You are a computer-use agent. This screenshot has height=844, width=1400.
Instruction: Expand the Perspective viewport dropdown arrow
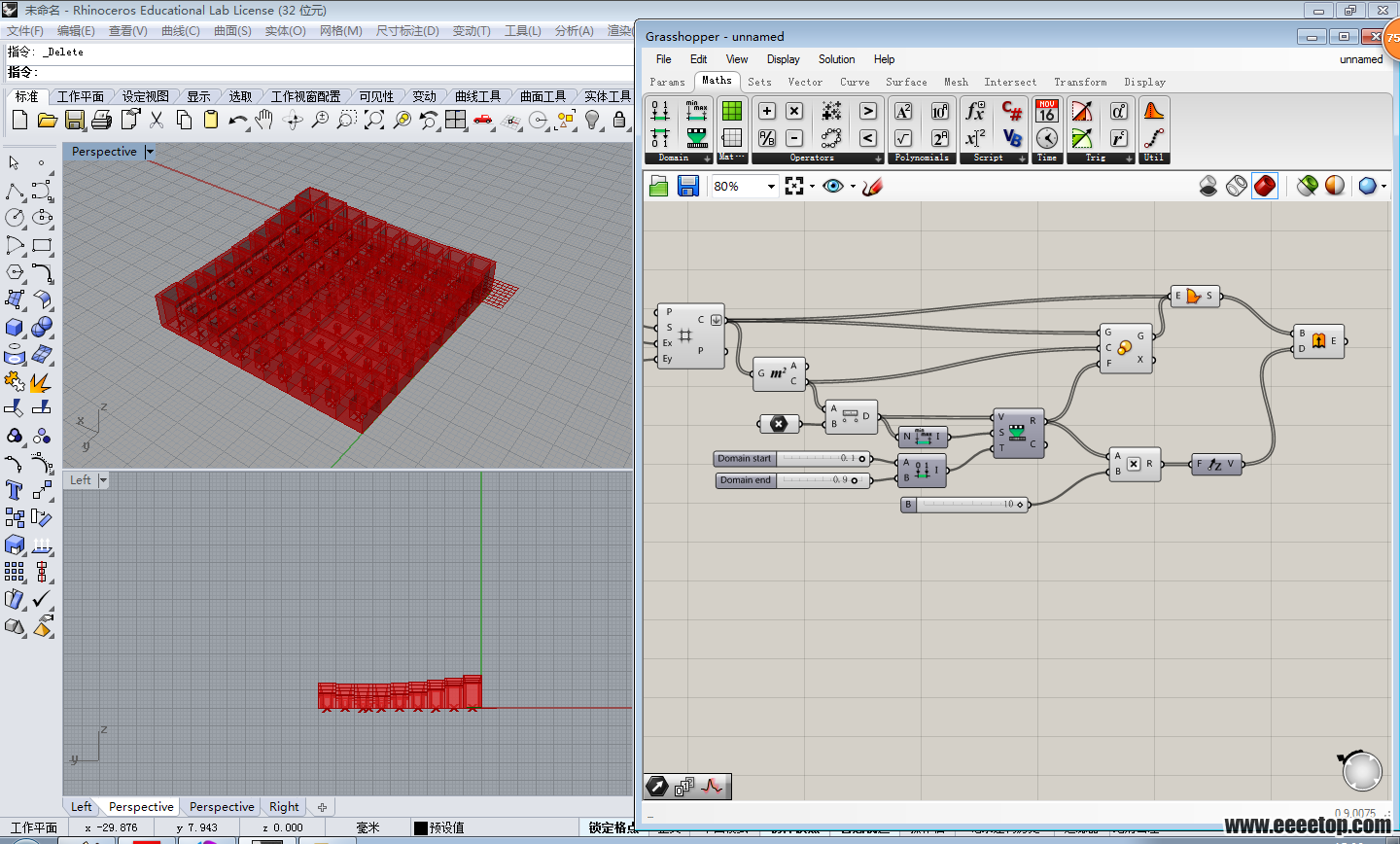[150, 152]
